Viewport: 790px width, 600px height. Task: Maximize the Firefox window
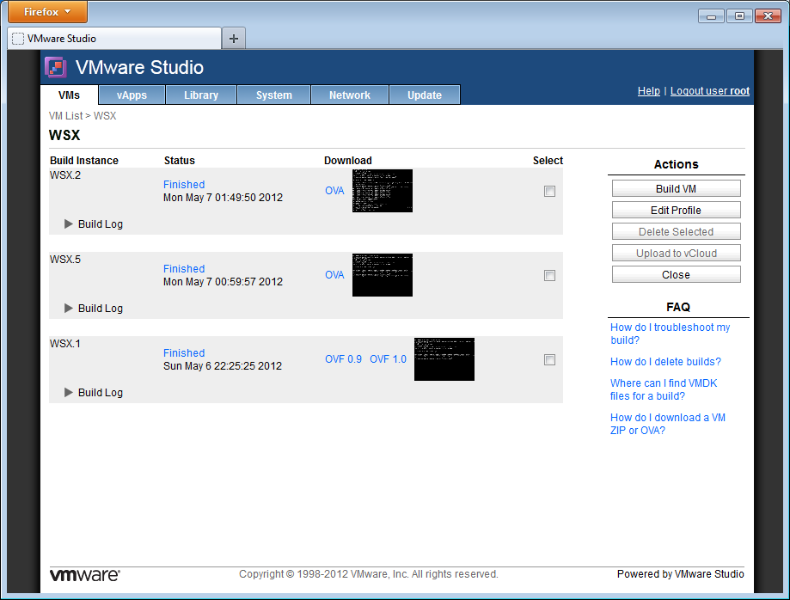[739, 16]
